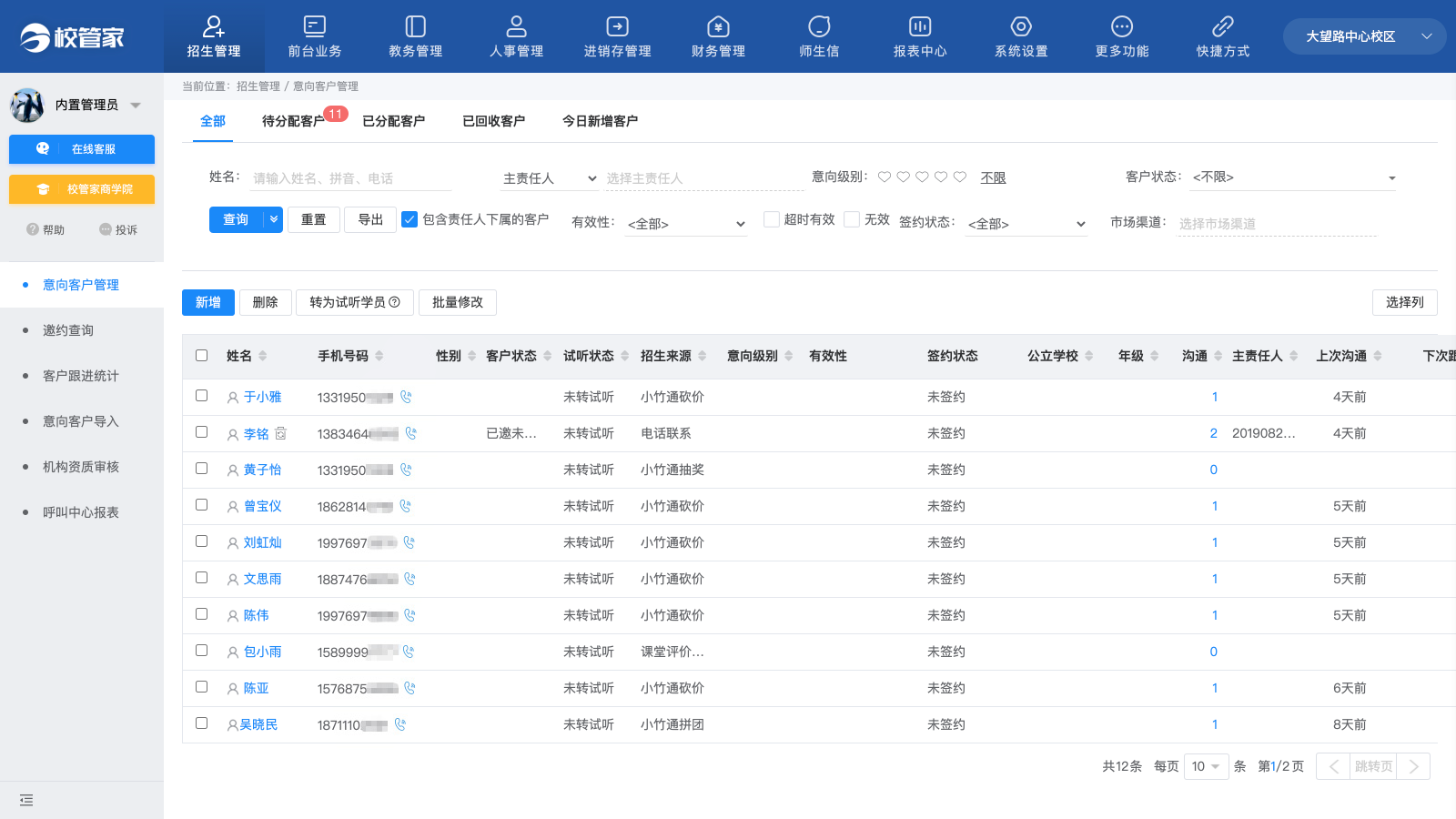This screenshot has height=819, width=1456.
Task: Check the row checkbox for 于小雅
Action: click(x=202, y=396)
